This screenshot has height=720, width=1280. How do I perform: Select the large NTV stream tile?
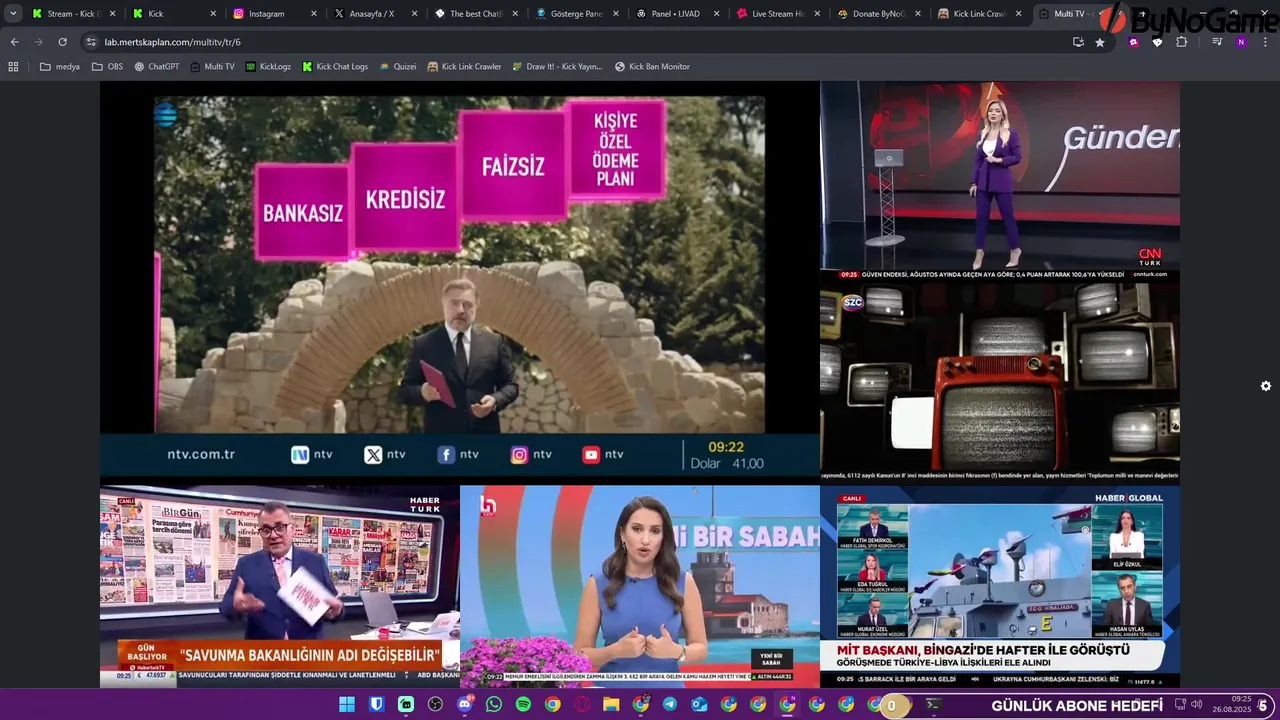pos(460,278)
